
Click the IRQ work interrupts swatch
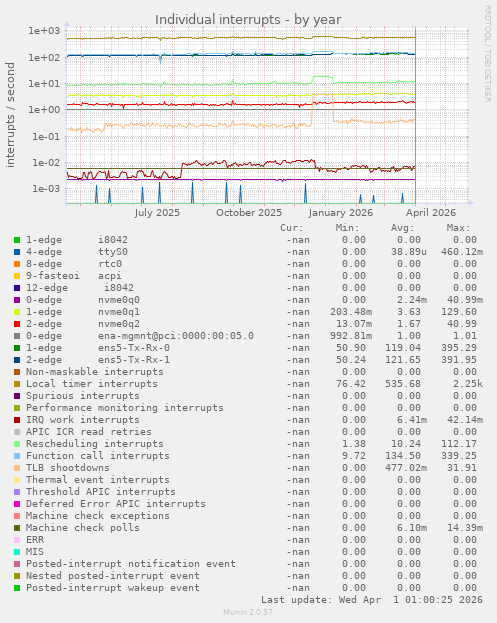click(17, 420)
